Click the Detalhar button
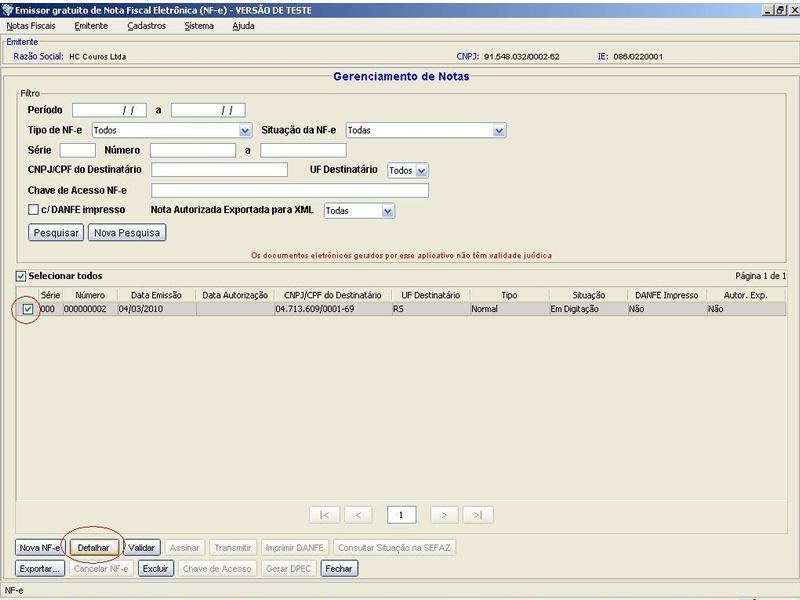This screenshot has width=800, height=600. click(x=93, y=548)
